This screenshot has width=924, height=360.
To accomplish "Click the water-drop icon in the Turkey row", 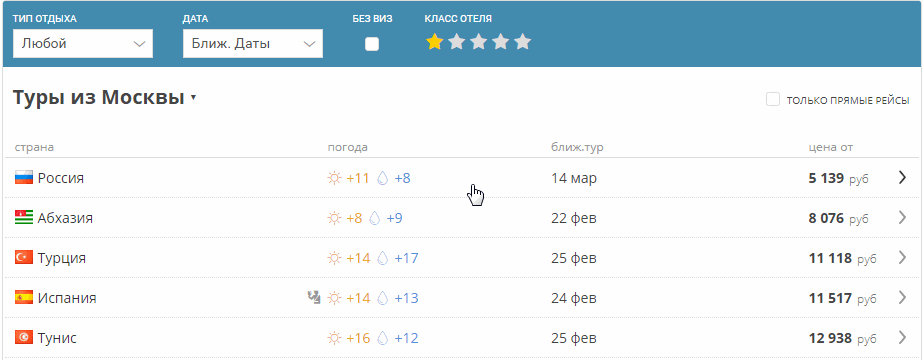I will [383, 258].
